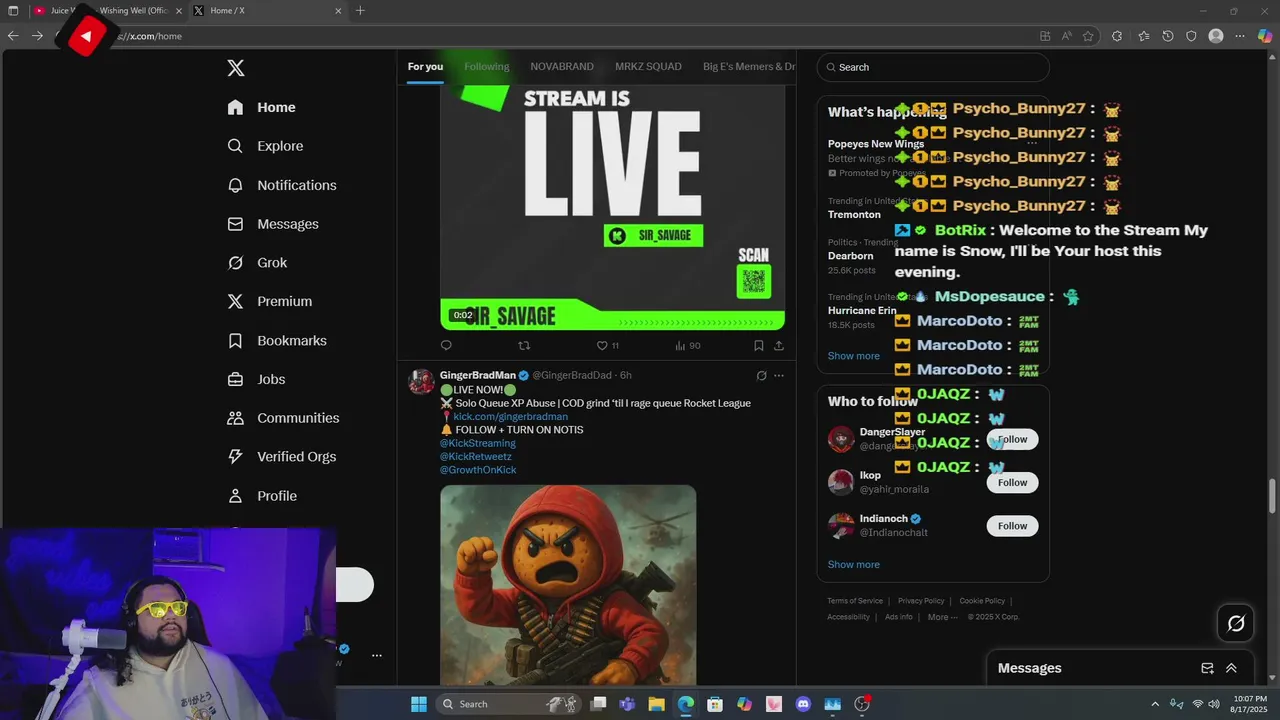Open @KickStreaming mention

pyautogui.click(x=478, y=443)
